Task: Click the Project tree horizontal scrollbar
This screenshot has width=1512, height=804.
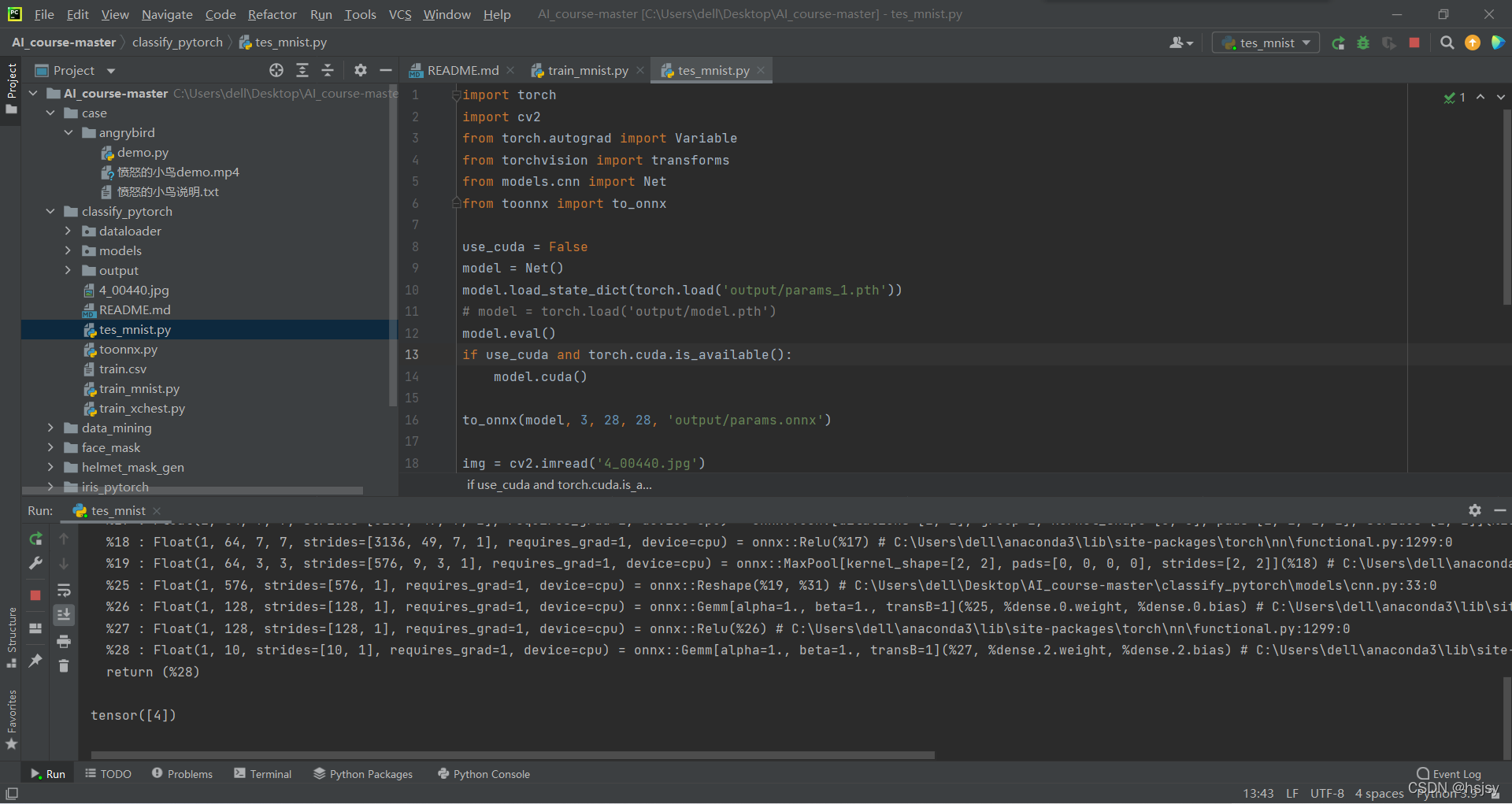Action: click(x=193, y=491)
